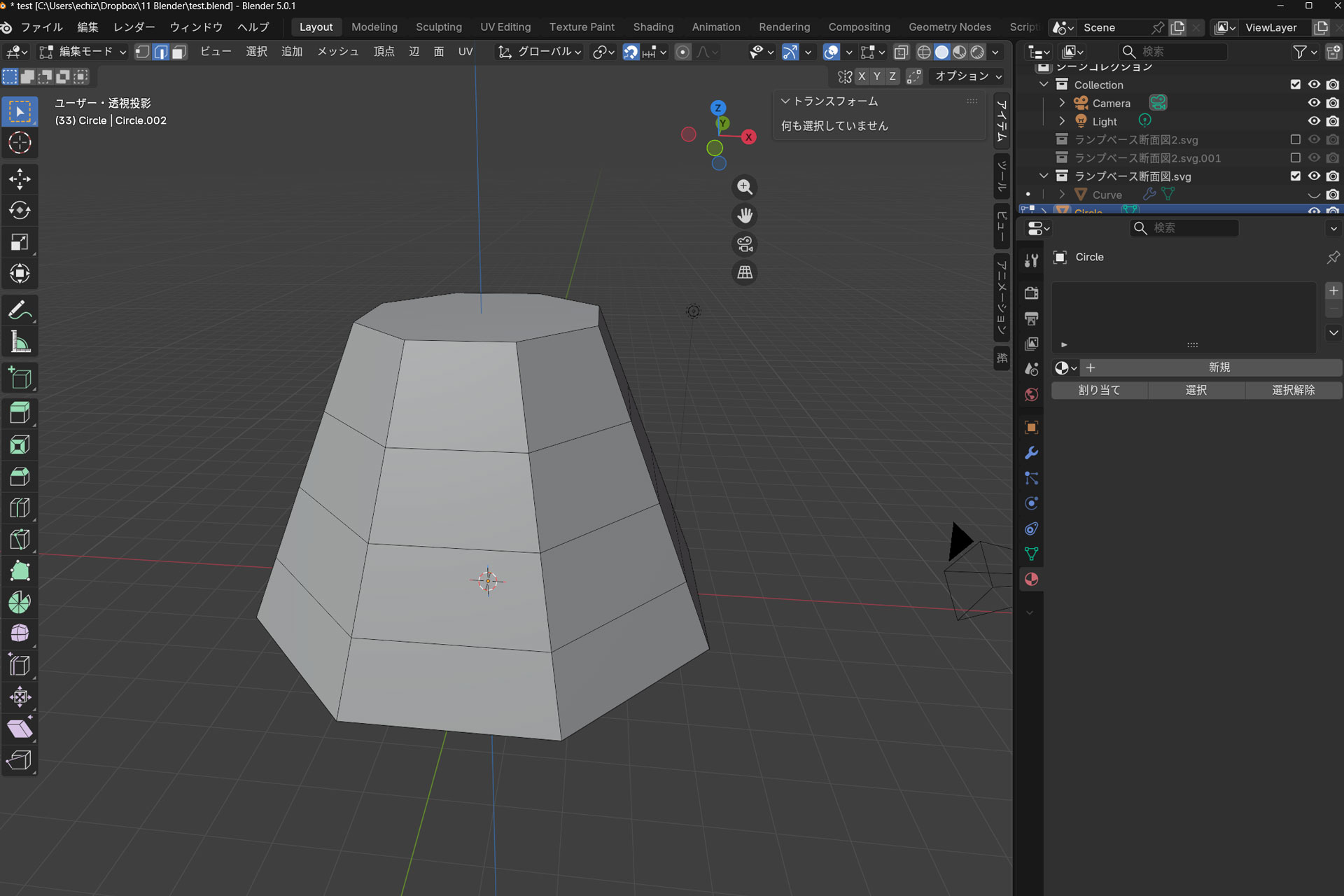The height and width of the screenshot is (896, 1344).
Task: Toggle visibility of the Light object
Action: 1314,121
